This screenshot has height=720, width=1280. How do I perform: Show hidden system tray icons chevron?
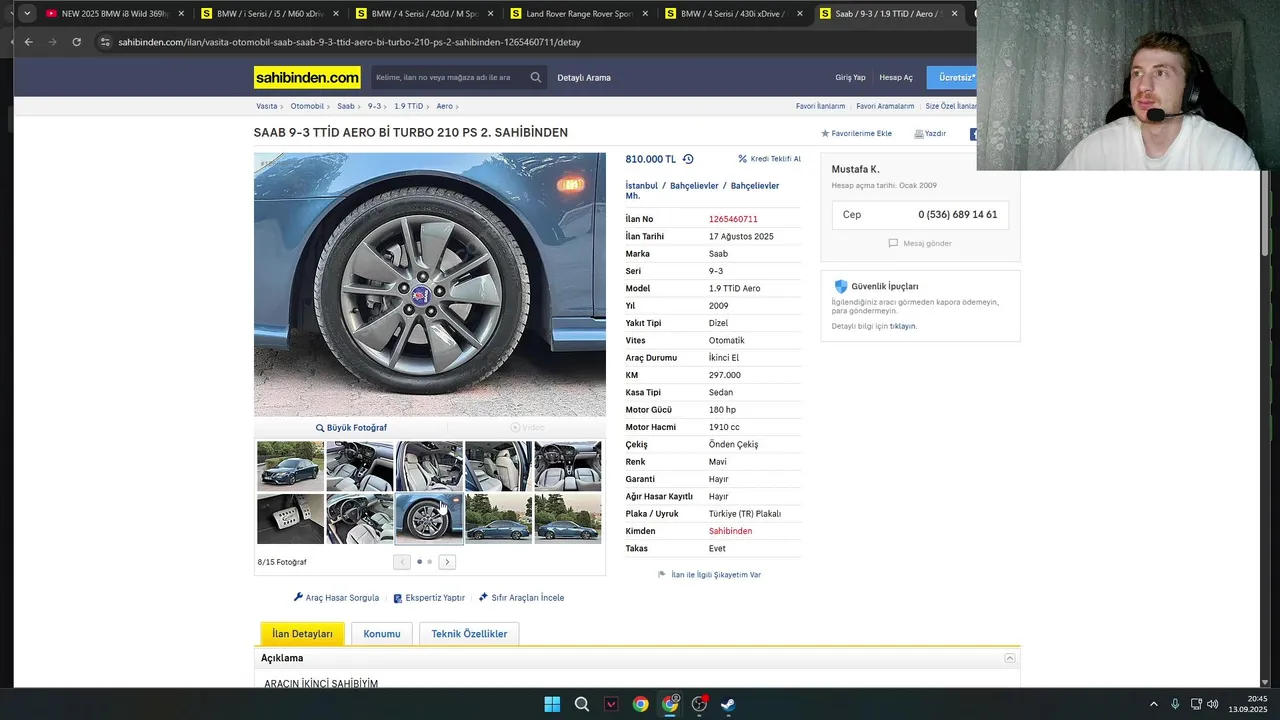point(1153,704)
